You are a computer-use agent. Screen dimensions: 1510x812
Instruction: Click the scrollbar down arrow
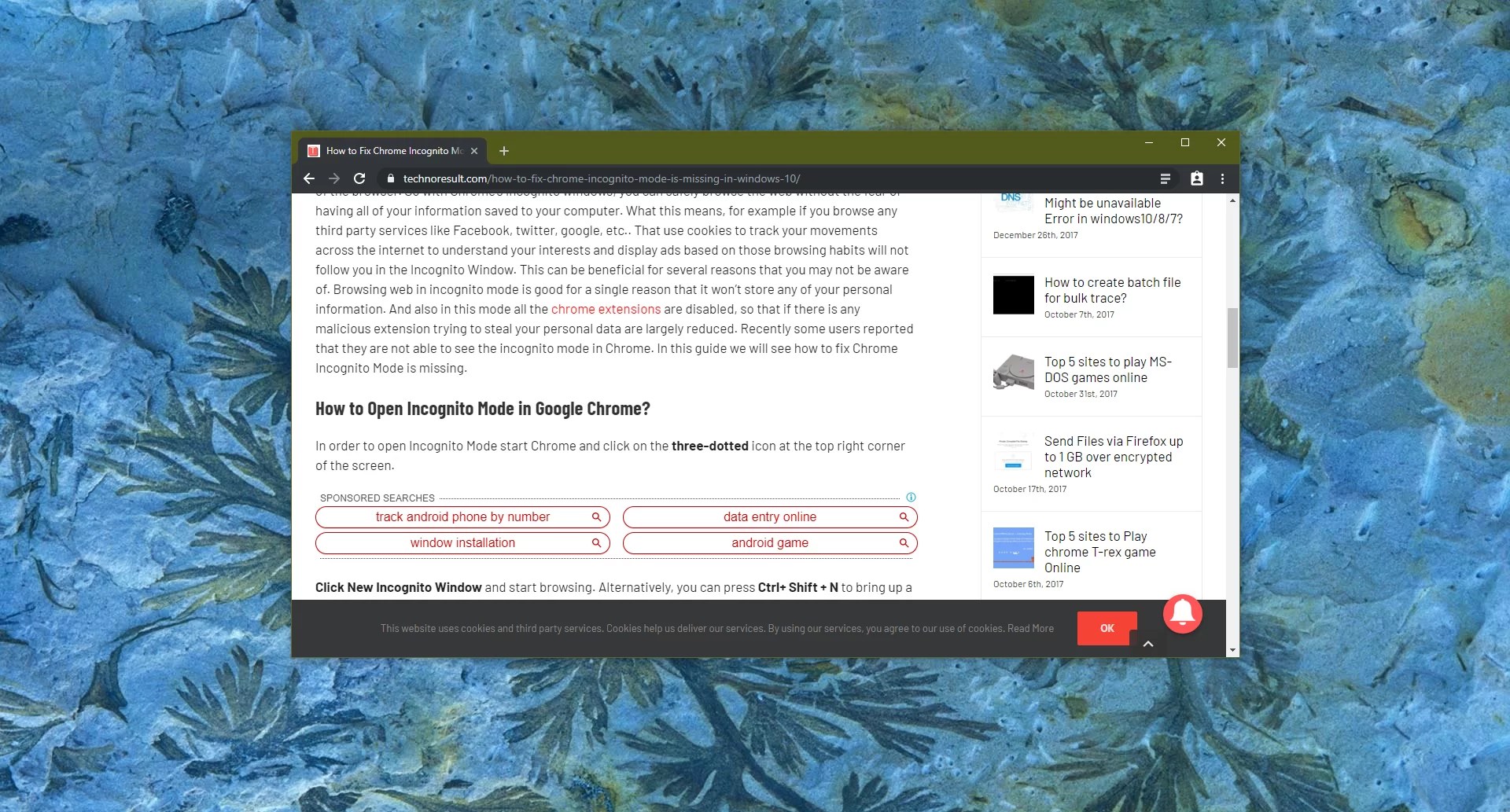tap(1232, 651)
